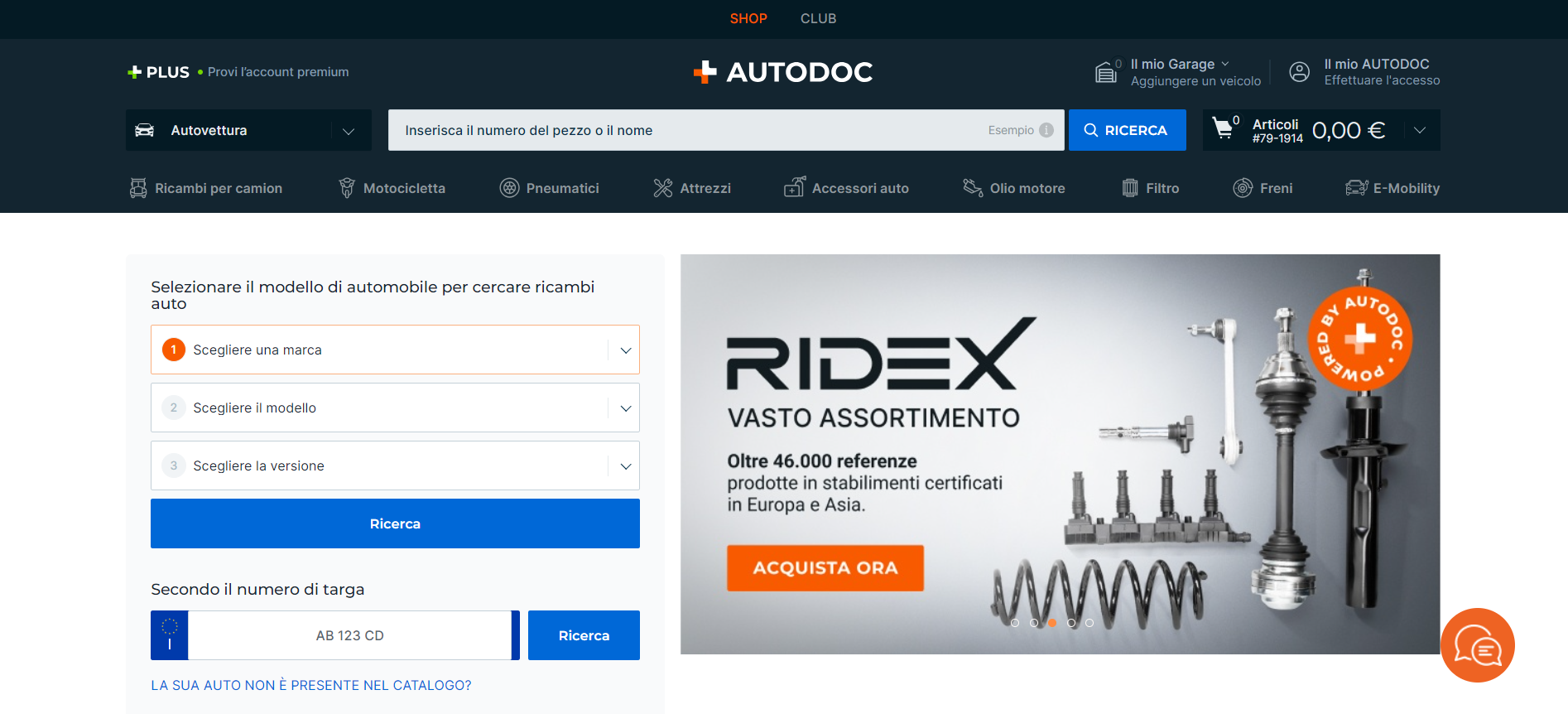1568x714 pixels.
Task: Open the Scegliere il modello dropdown
Action: coord(395,408)
